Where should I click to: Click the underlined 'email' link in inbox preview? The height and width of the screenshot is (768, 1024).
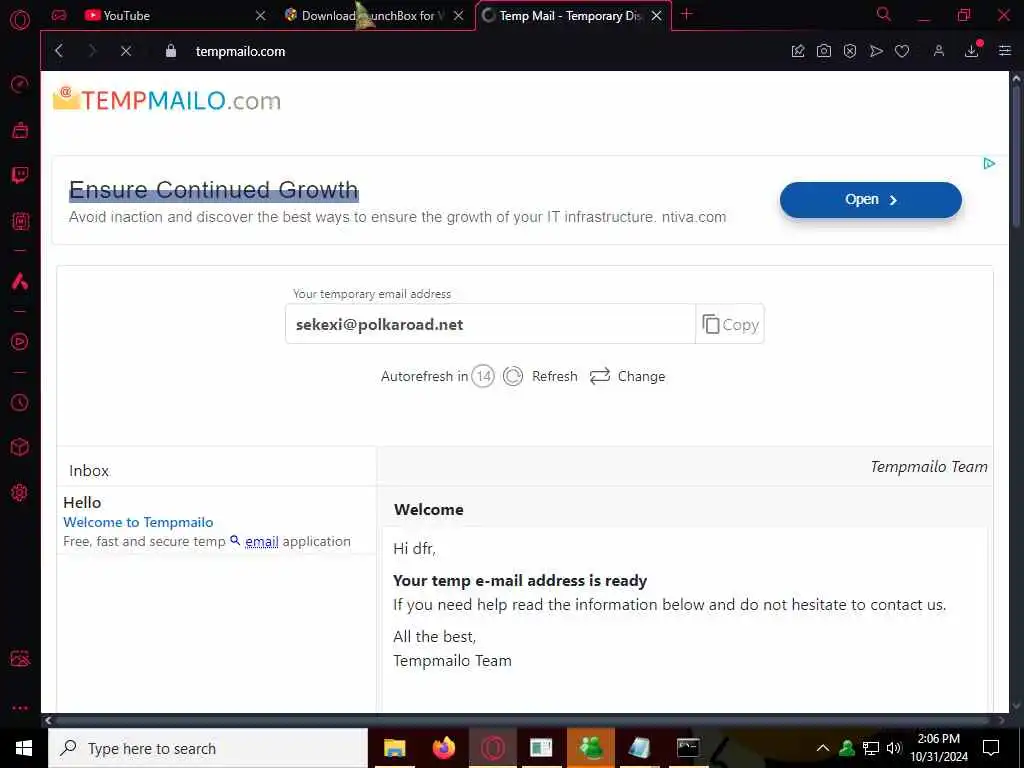click(x=261, y=541)
